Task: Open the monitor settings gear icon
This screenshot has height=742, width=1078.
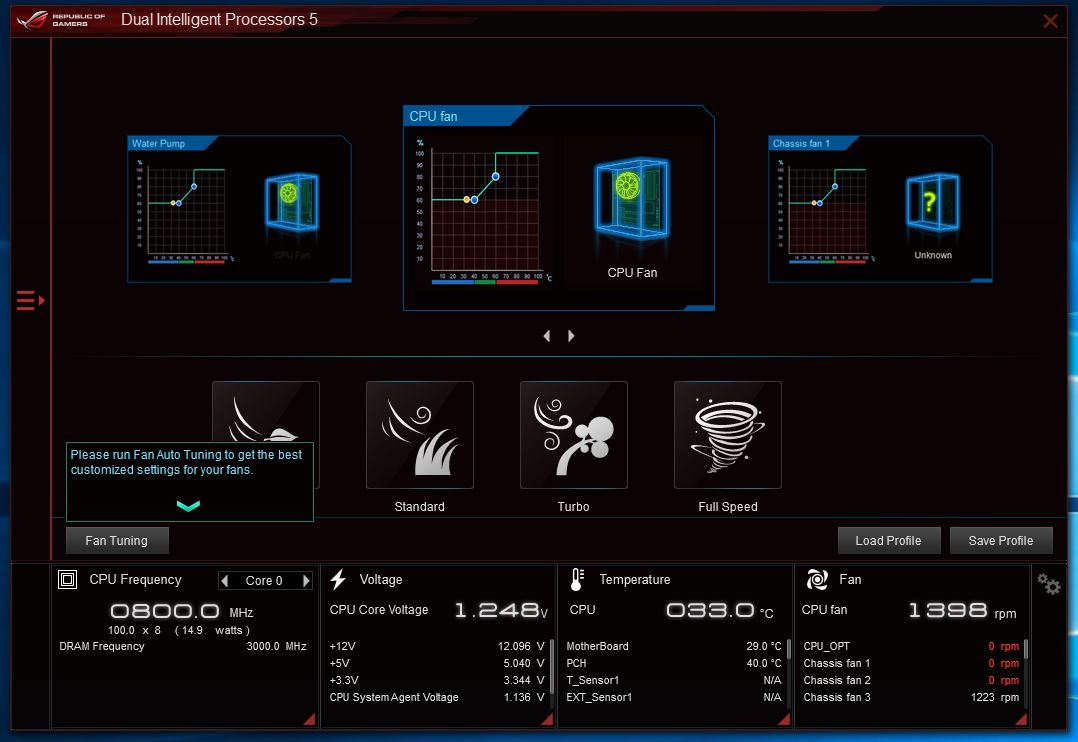Action: (x=1048, y=584)
